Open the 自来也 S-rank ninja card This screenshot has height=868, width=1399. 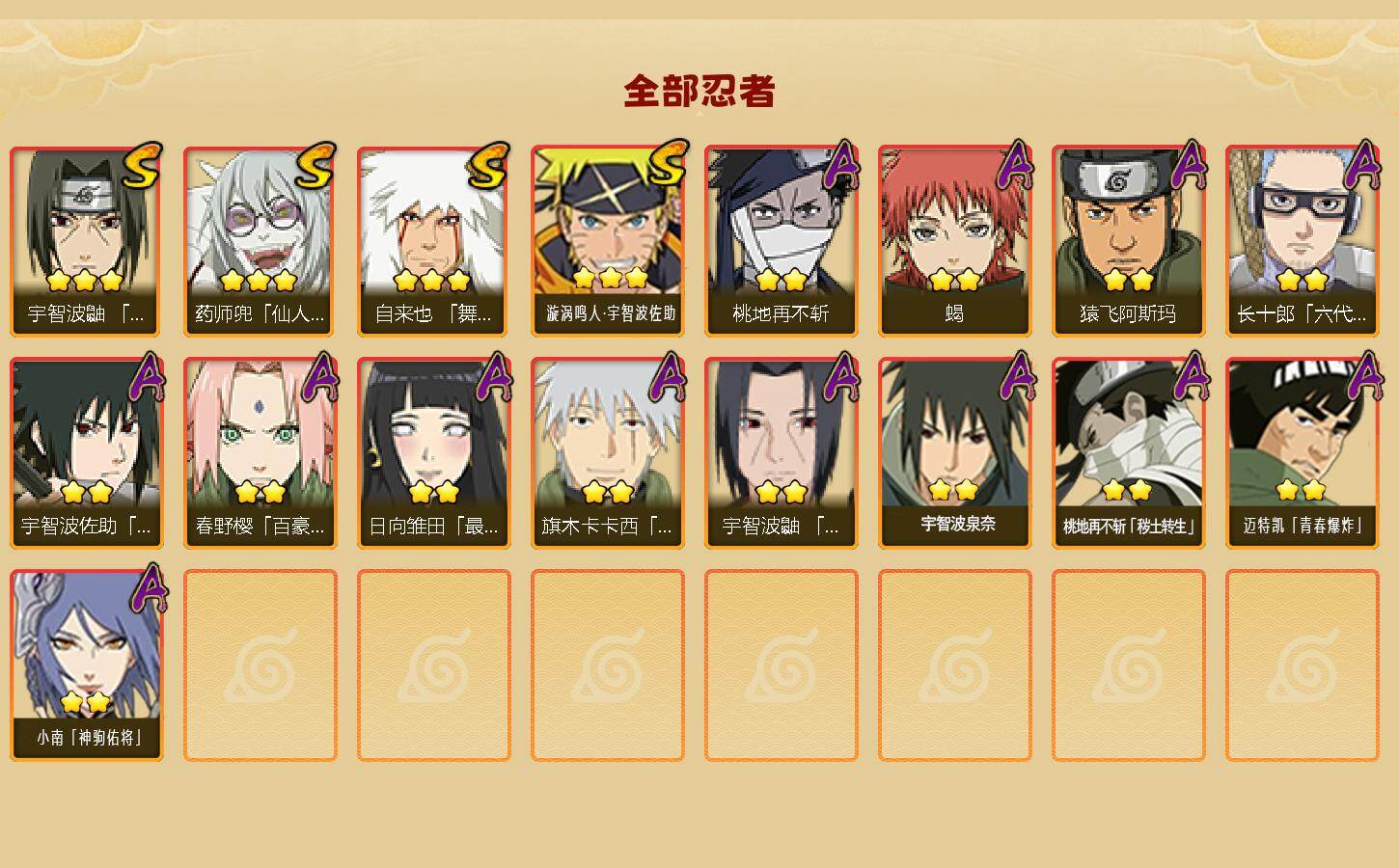[x=433, y=241]
